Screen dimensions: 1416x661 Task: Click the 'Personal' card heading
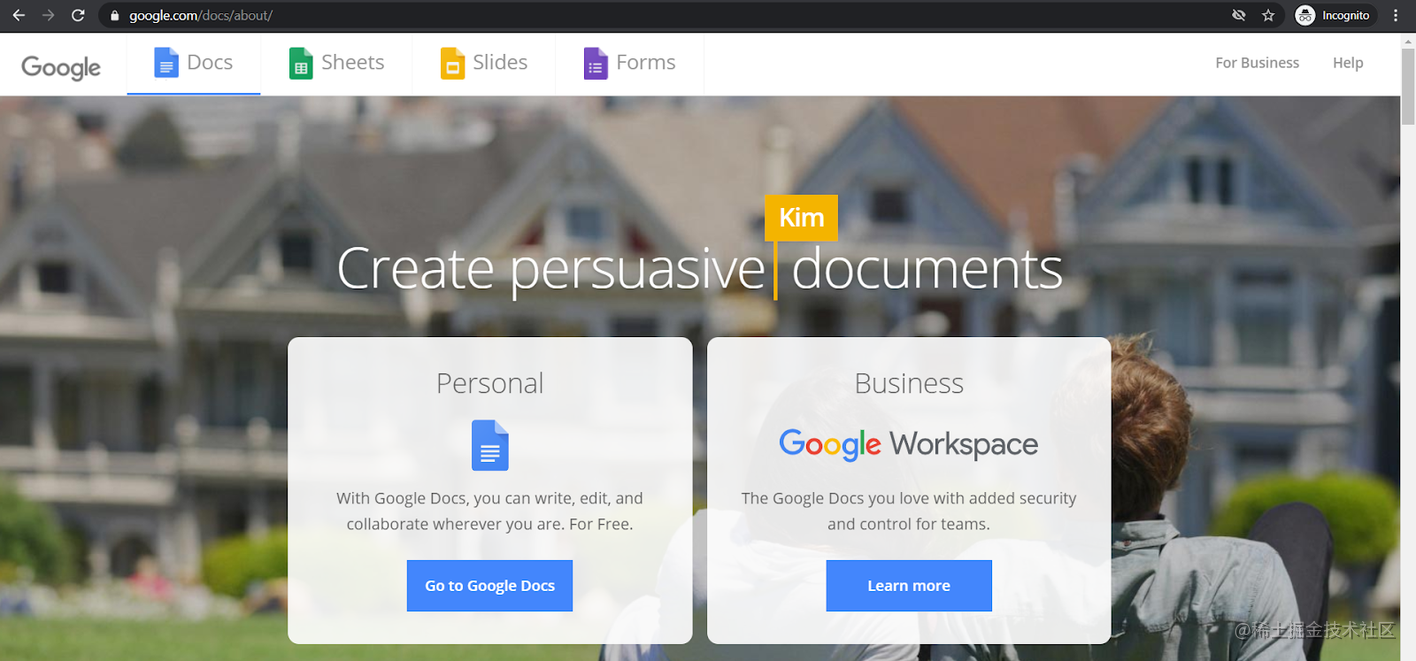(x=490, y=383)
